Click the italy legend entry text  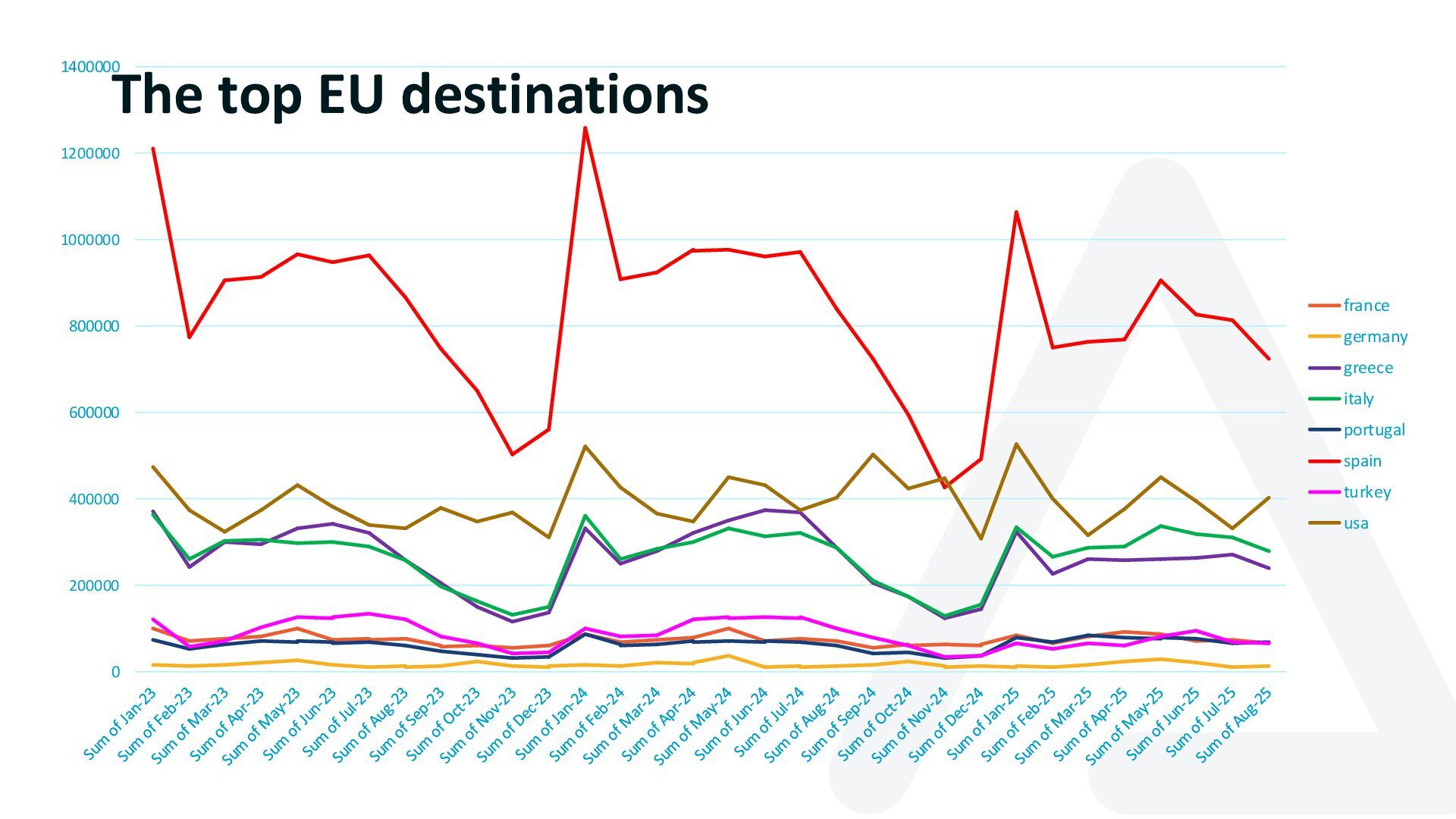click(1358, 399)
